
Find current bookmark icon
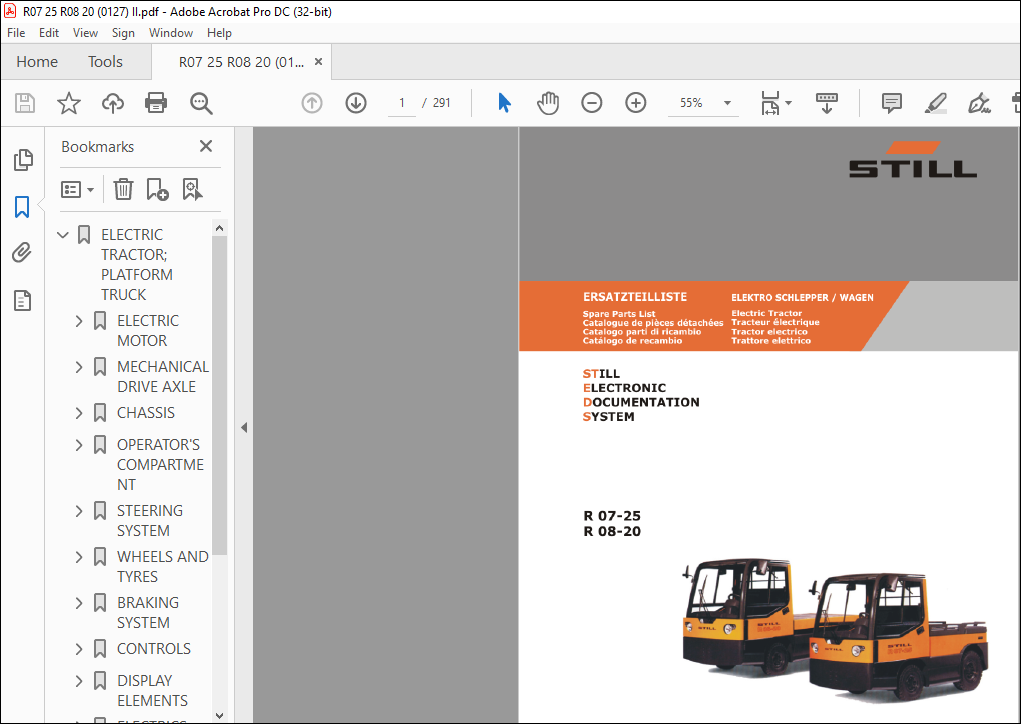click(193, 189)
